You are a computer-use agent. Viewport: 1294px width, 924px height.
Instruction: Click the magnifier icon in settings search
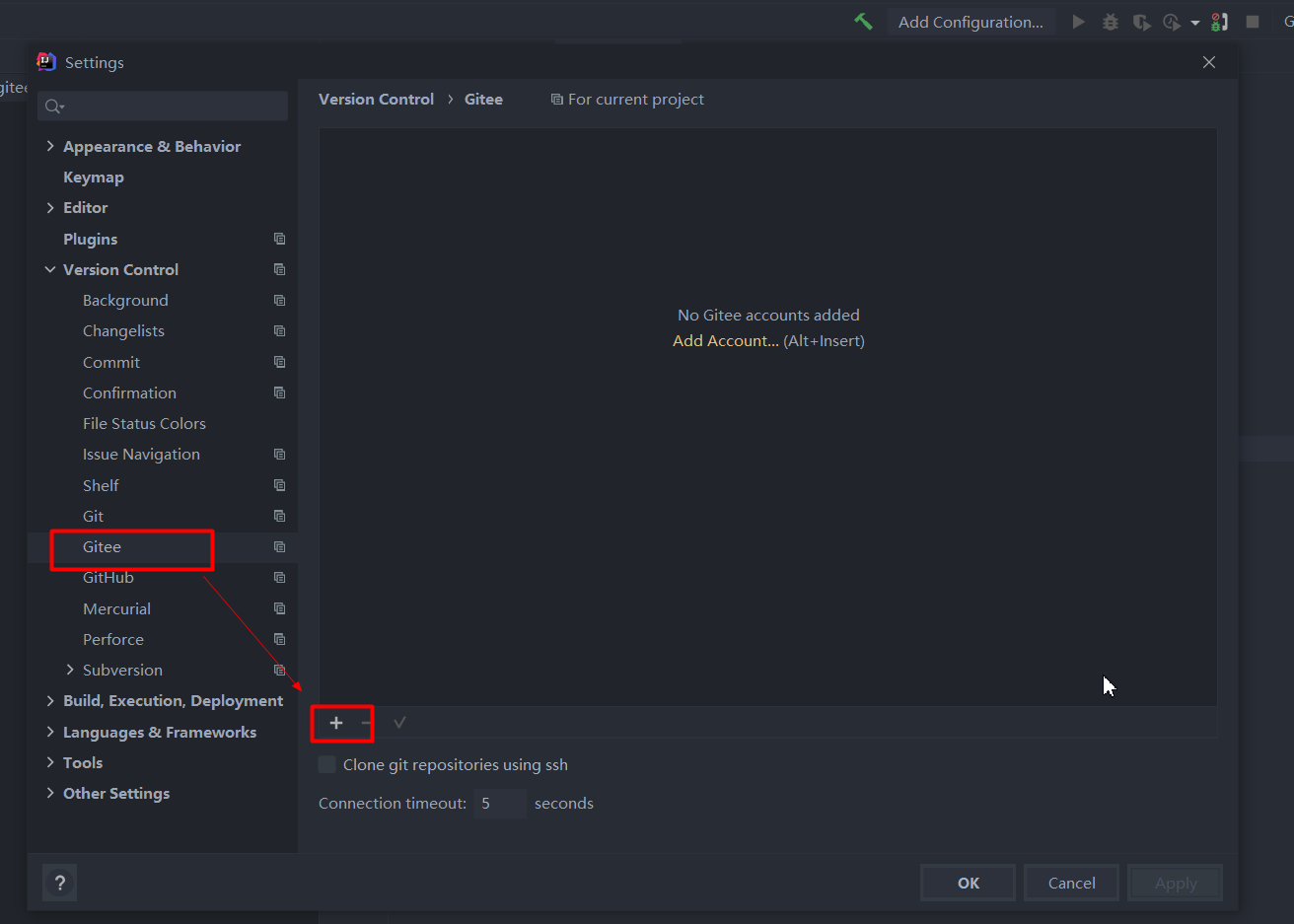pos(54,107)
